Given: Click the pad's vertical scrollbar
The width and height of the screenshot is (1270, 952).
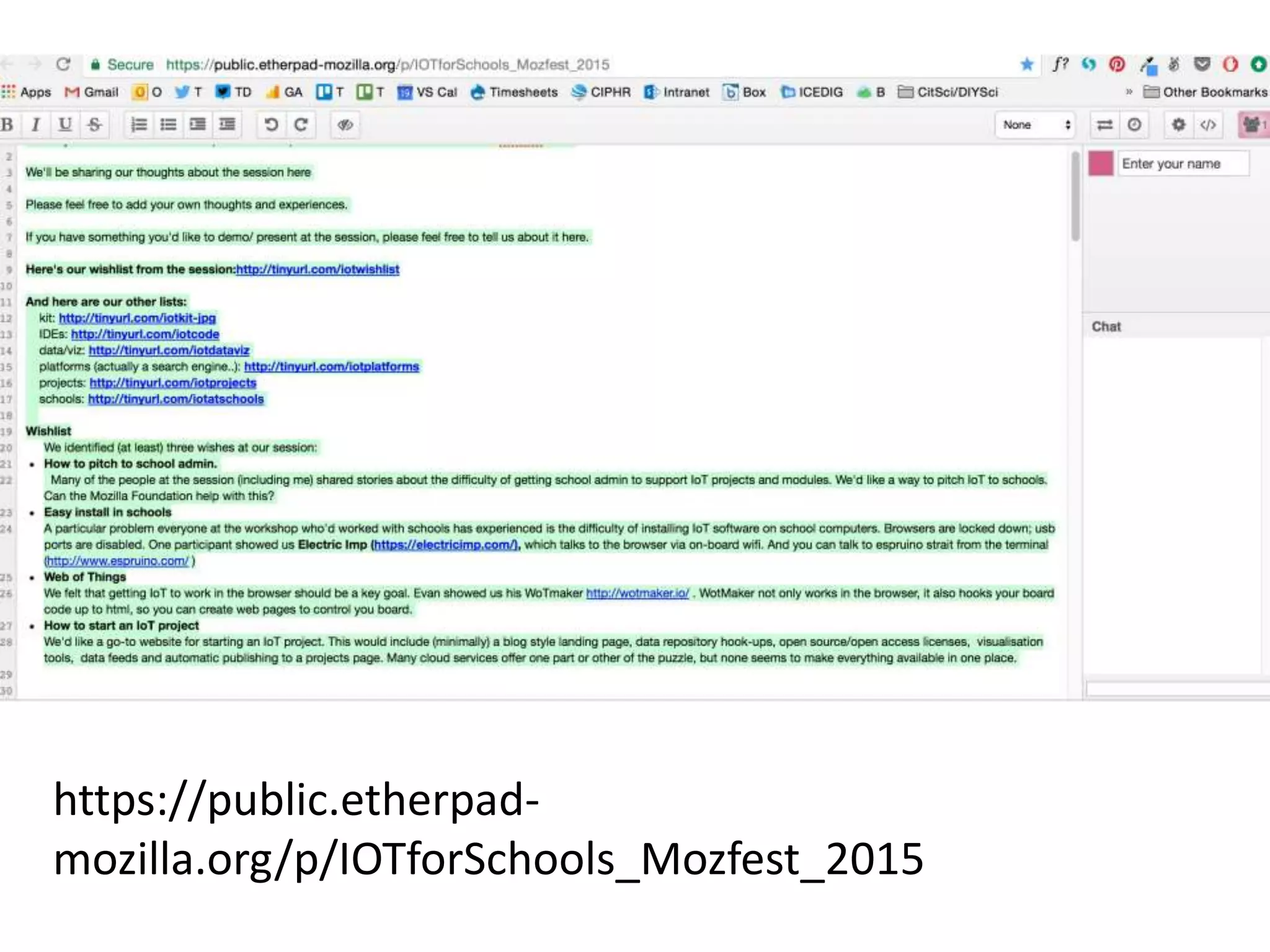Looking at the screenshot, I should tap(1075, 196).
